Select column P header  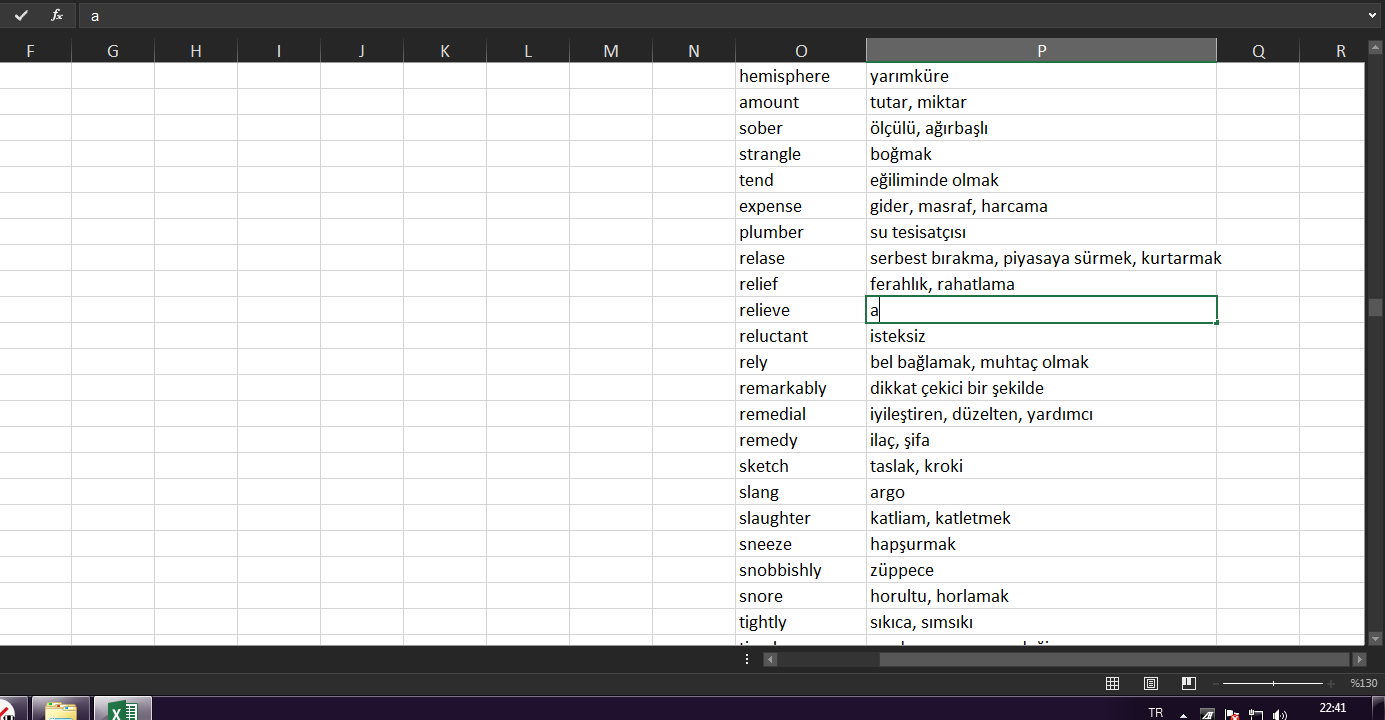click(x=1041, y=51)
